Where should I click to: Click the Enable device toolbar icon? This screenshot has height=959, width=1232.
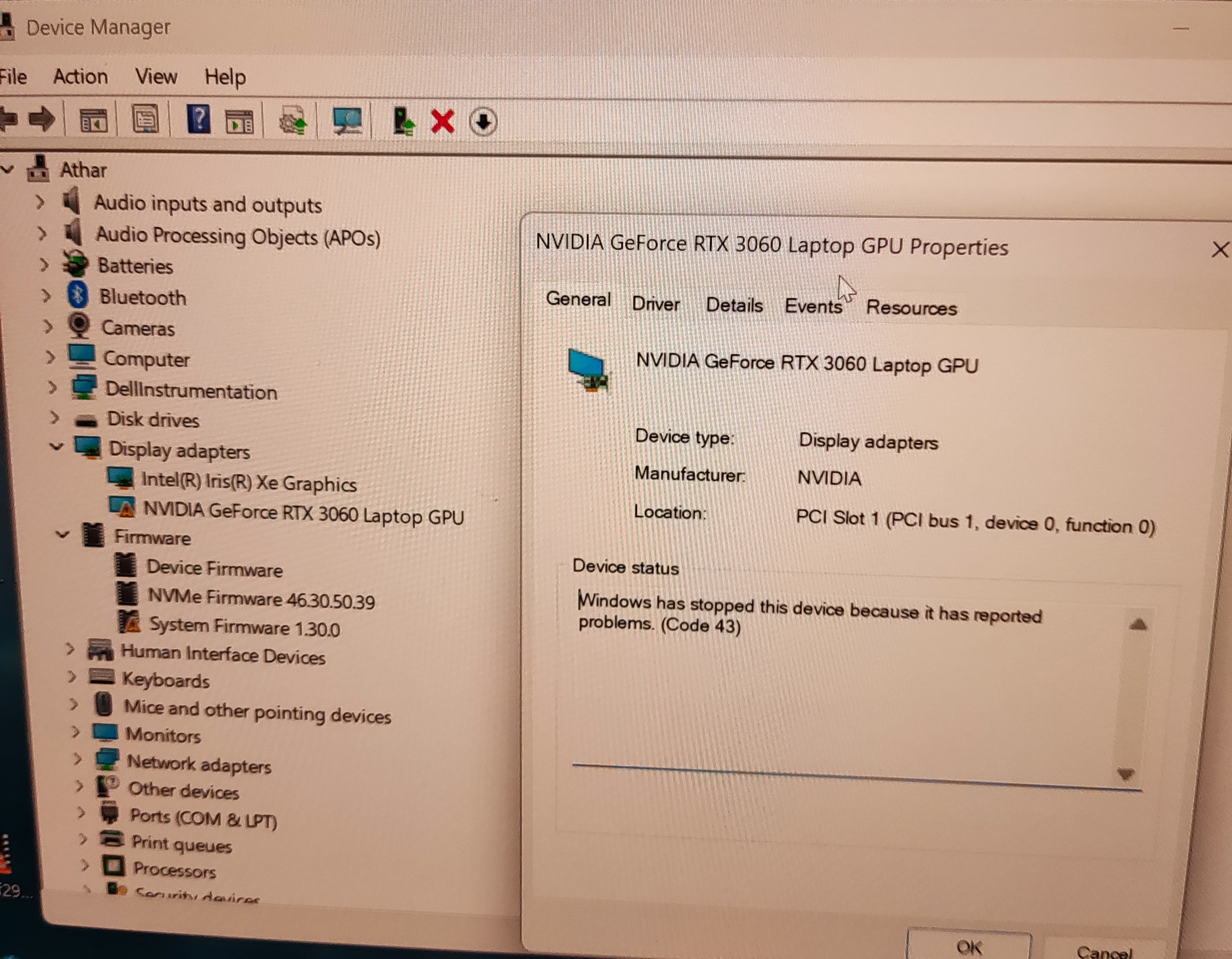point(403,121)
